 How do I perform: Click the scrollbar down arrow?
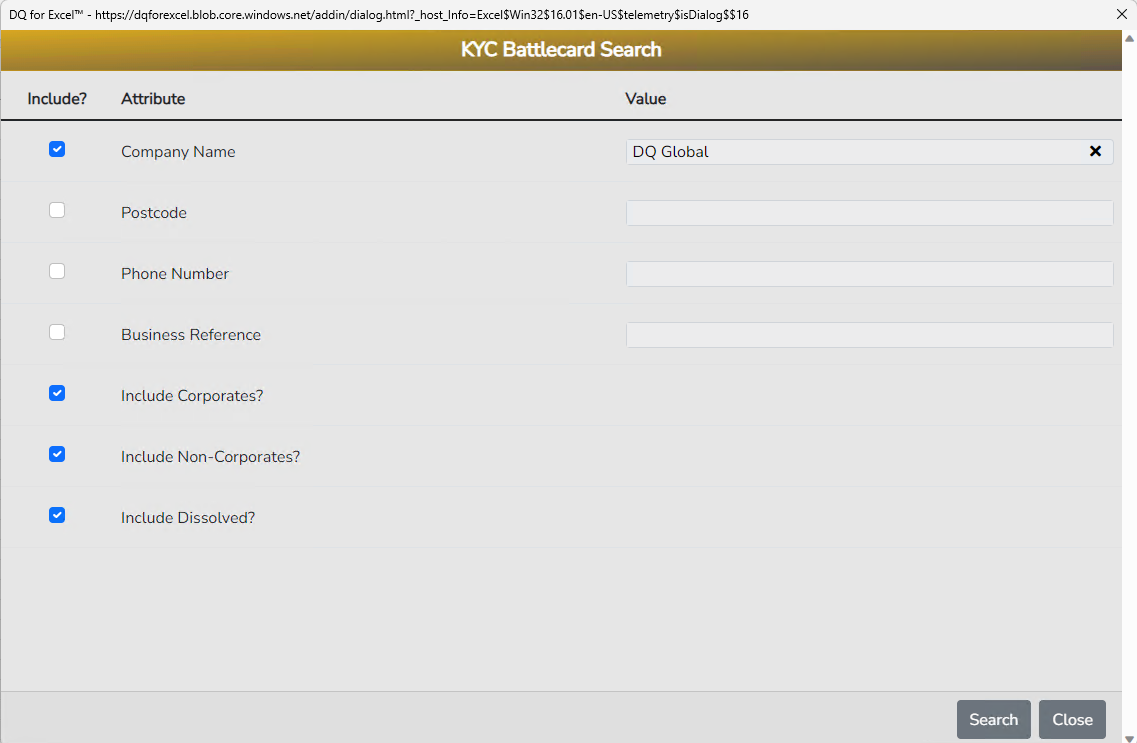point(1129,738)
